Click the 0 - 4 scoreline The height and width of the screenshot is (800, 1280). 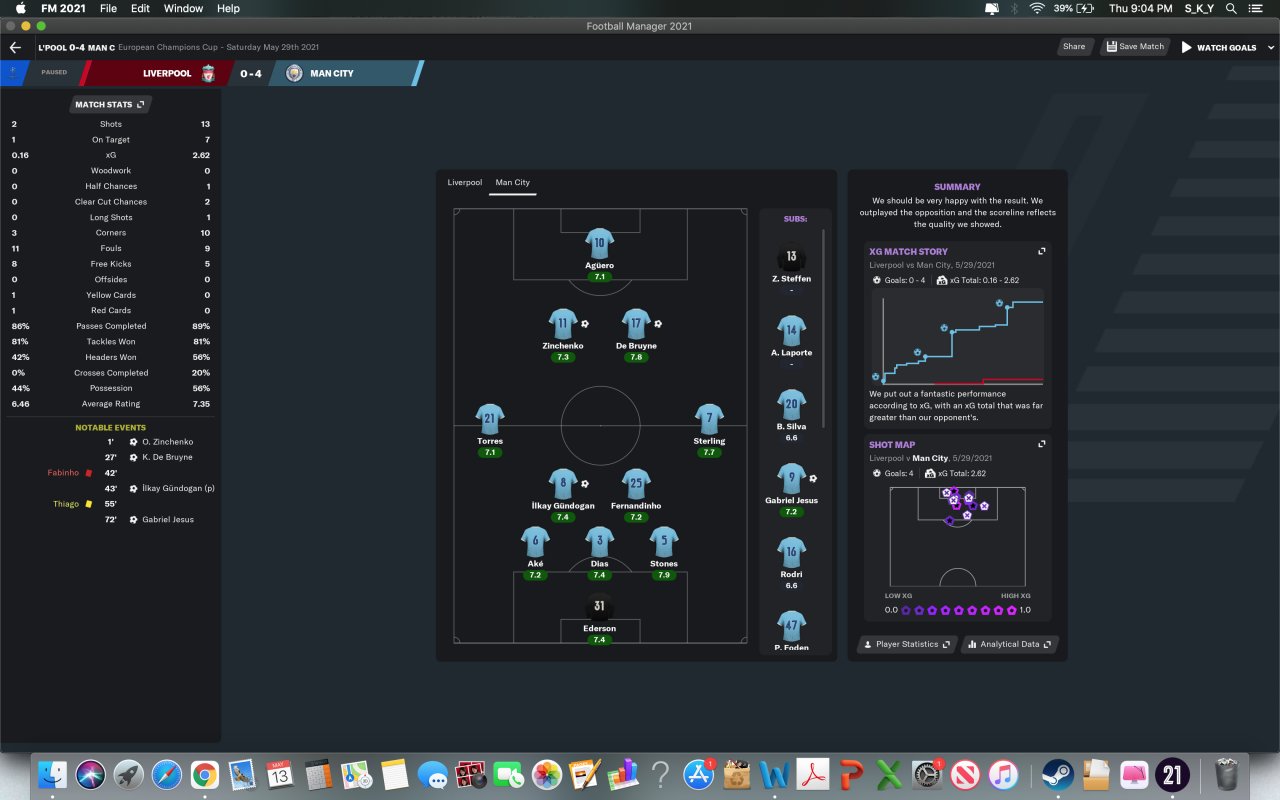tap(250, 73)
